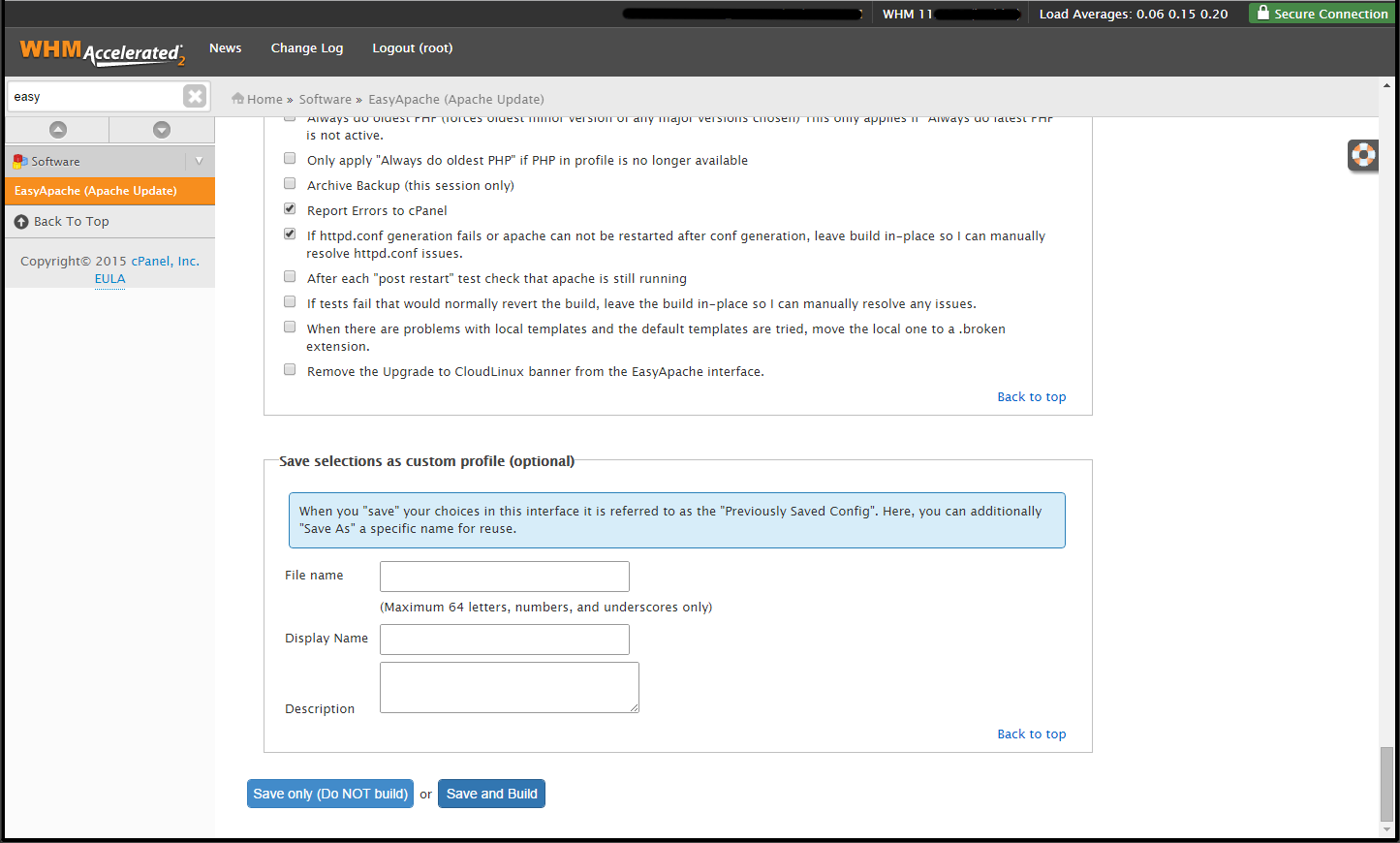The width and height of the screenshot is (1400, 843).
Task: Enable Archive Backup (this session only)
Action: click(x=290, y=183)
